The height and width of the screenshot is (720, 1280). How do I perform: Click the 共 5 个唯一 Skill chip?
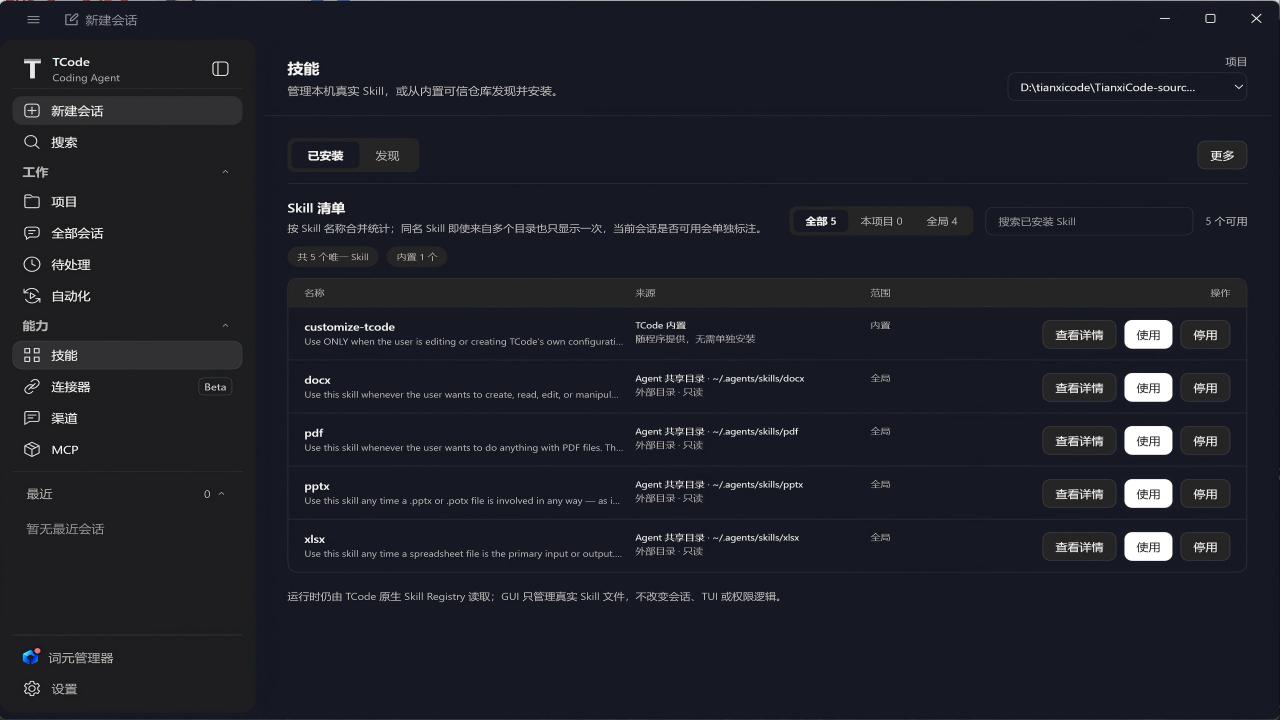click(333, 257)
